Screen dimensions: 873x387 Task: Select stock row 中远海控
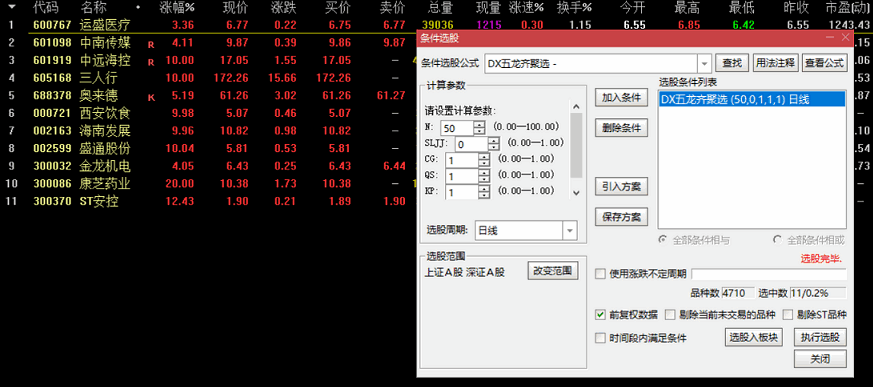tap(105, 60)
